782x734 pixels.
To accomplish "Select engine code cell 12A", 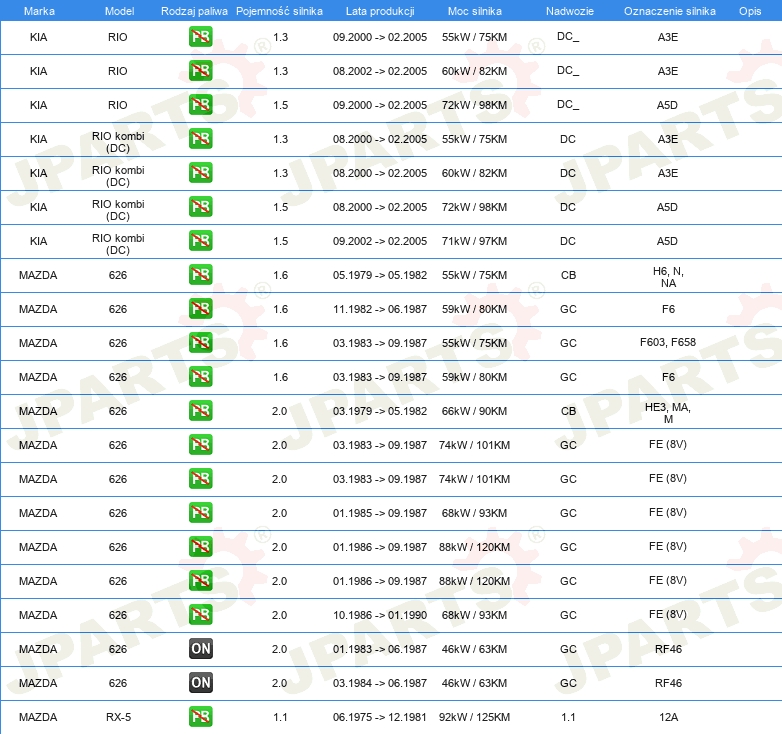I will tap(668, 717).
